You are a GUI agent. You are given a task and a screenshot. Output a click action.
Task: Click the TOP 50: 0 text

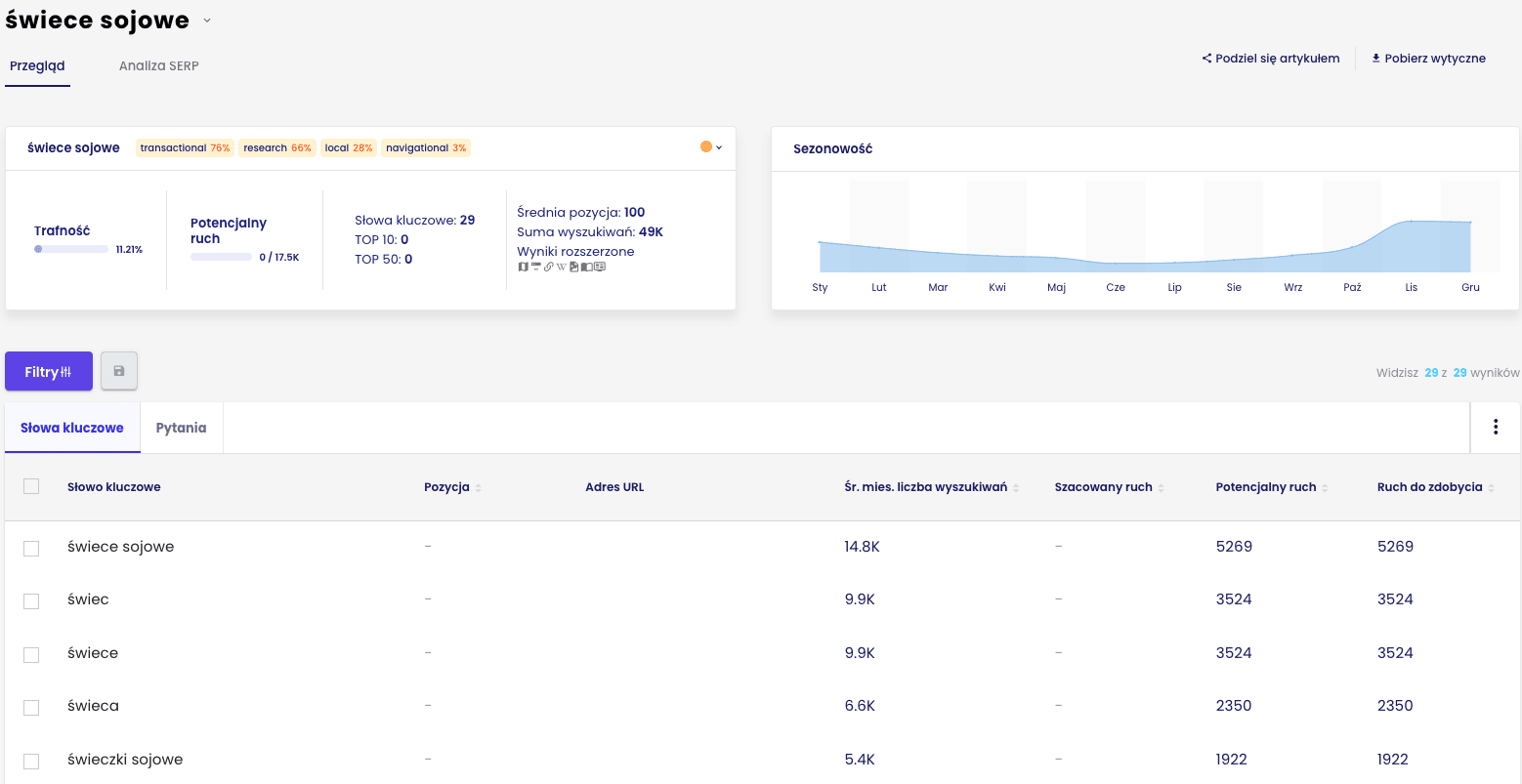(x=384, y=260)
